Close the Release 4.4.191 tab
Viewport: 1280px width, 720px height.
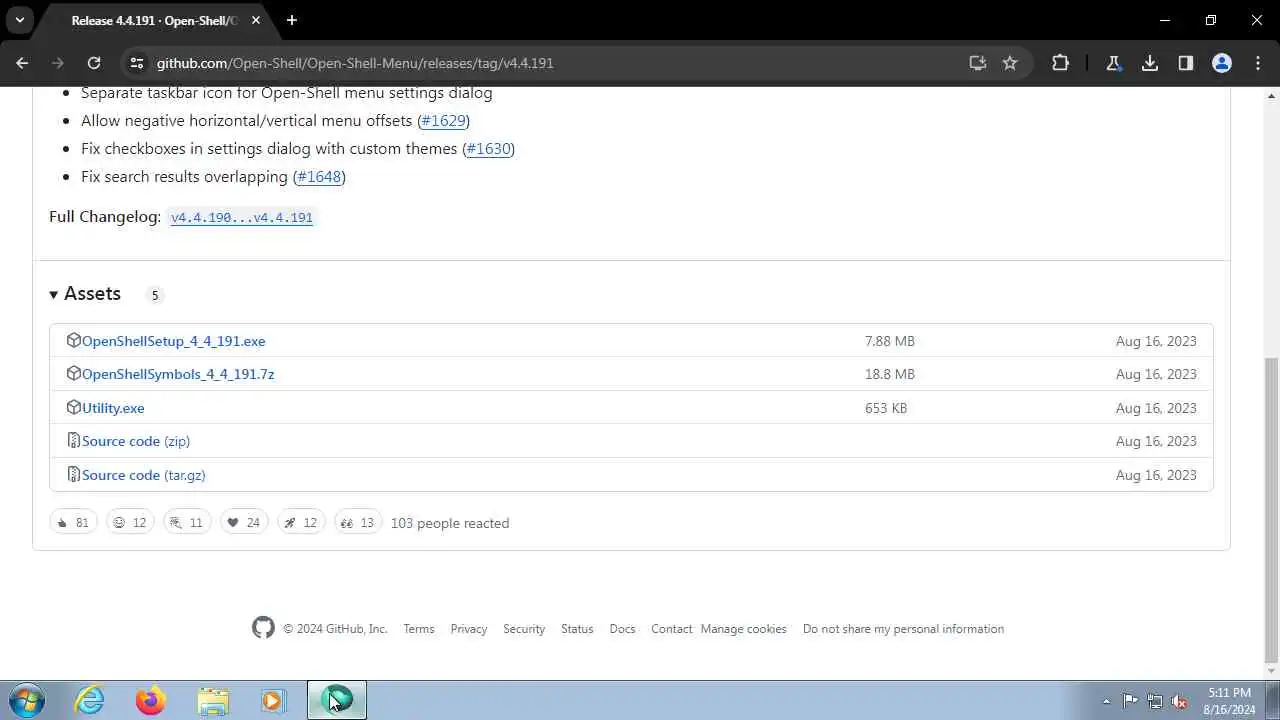pyautogui.click(x=256, y=20)
